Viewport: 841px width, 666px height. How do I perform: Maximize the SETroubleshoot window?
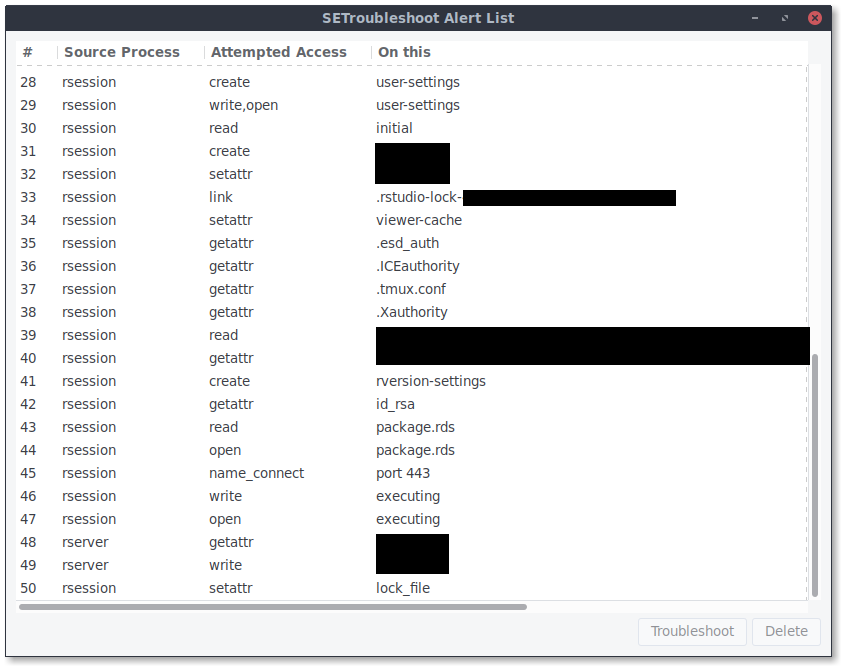(785, 18)
